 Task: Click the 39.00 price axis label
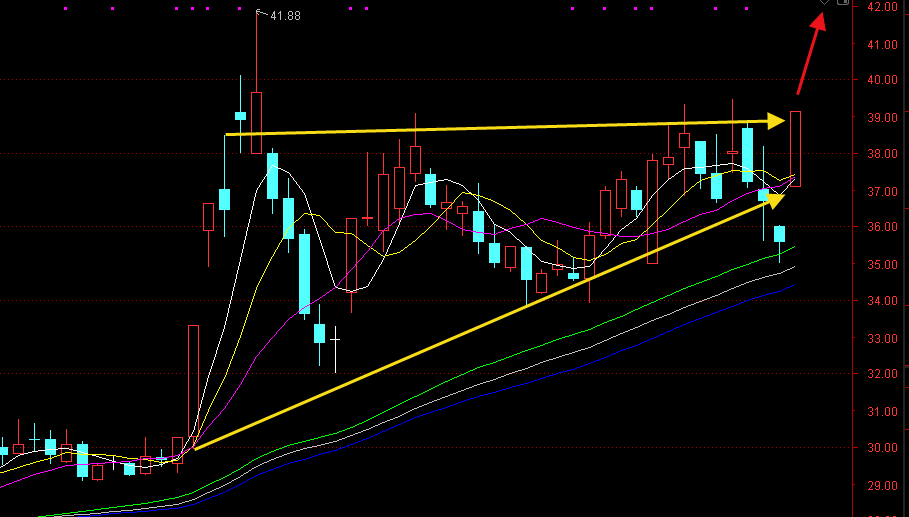click(x=882, y=118)
